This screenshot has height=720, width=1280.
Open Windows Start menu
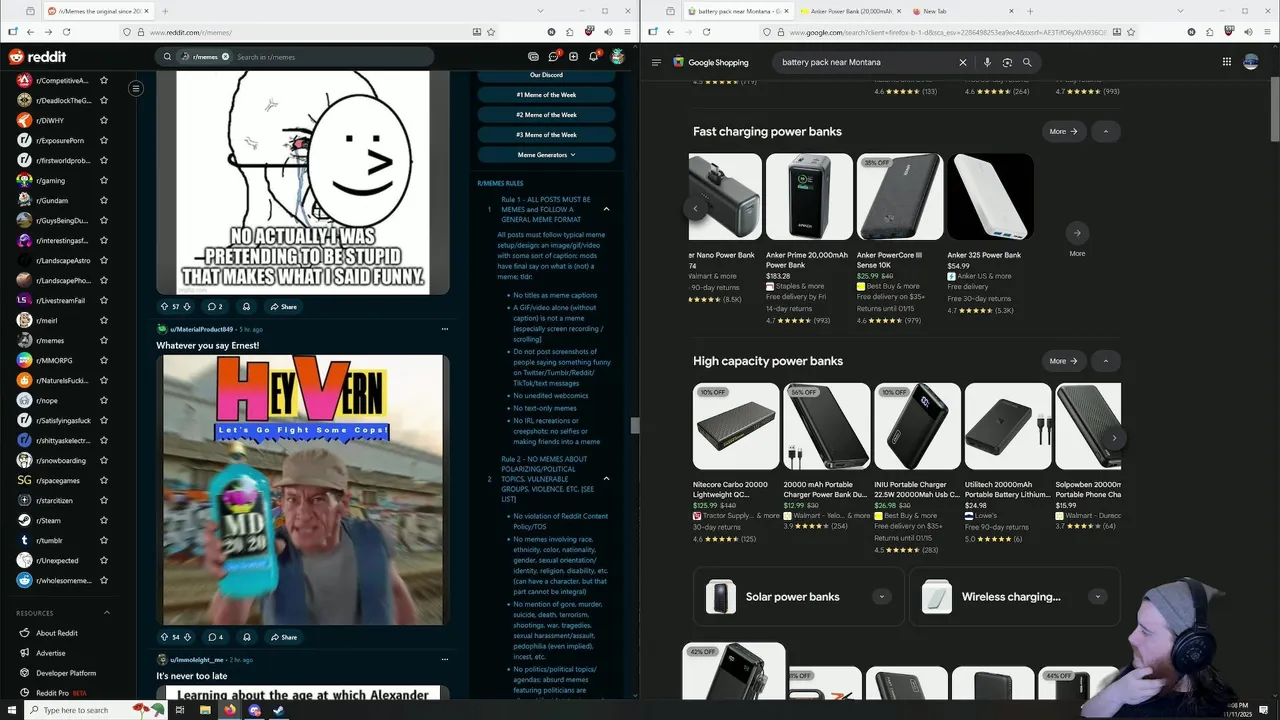pyautogui.click(x=11, y=710)
